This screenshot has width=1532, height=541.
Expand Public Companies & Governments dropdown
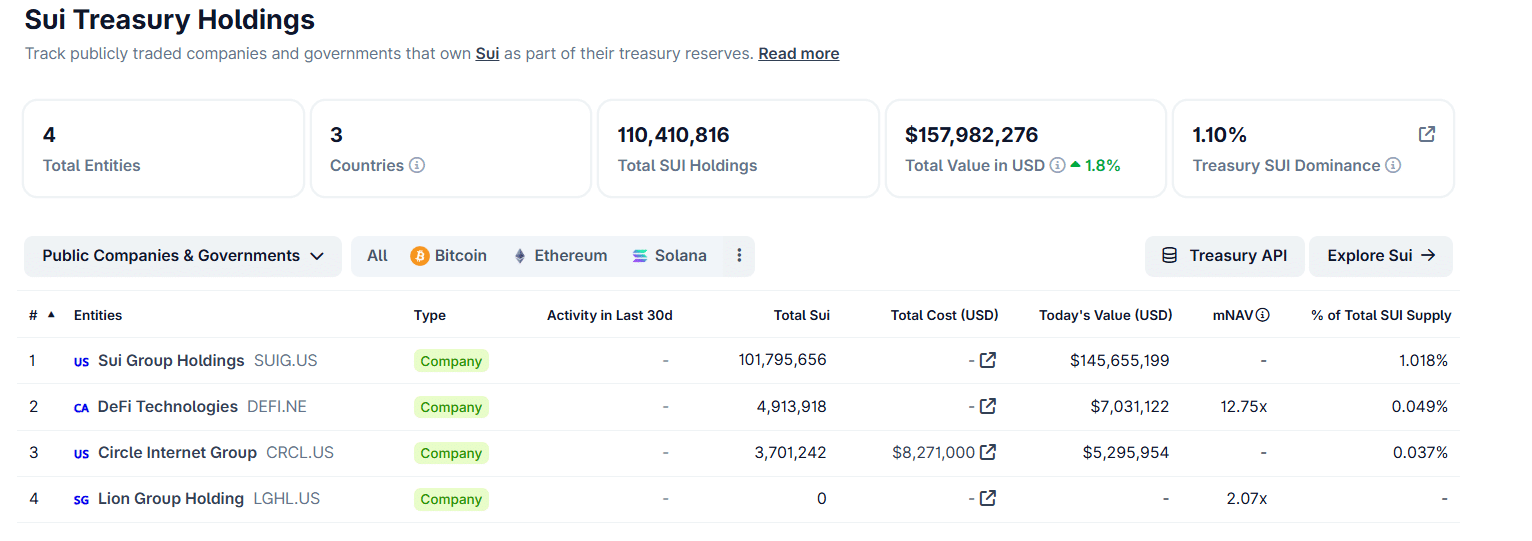coord(183,256)
